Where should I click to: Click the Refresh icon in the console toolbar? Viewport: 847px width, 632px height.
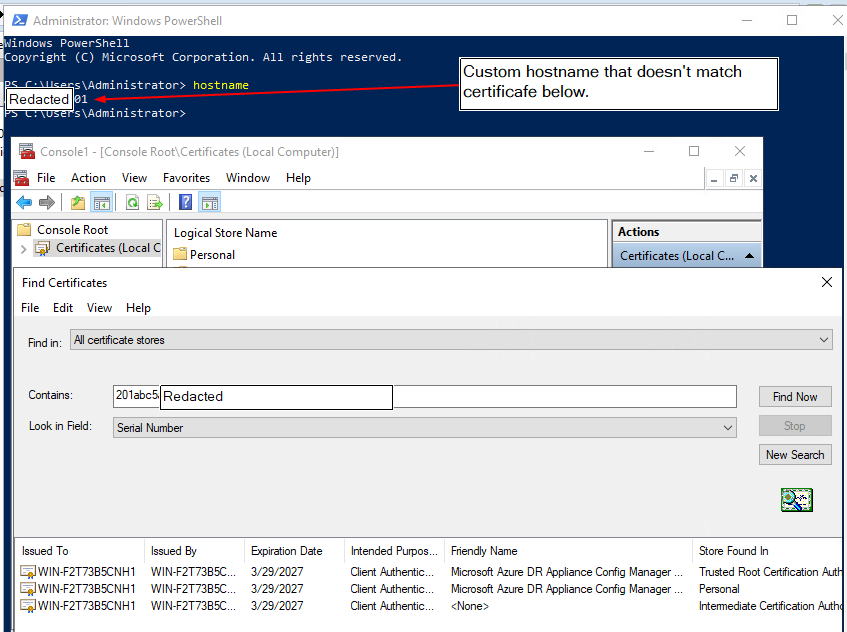pyautogui.click(x=131, y=202)
